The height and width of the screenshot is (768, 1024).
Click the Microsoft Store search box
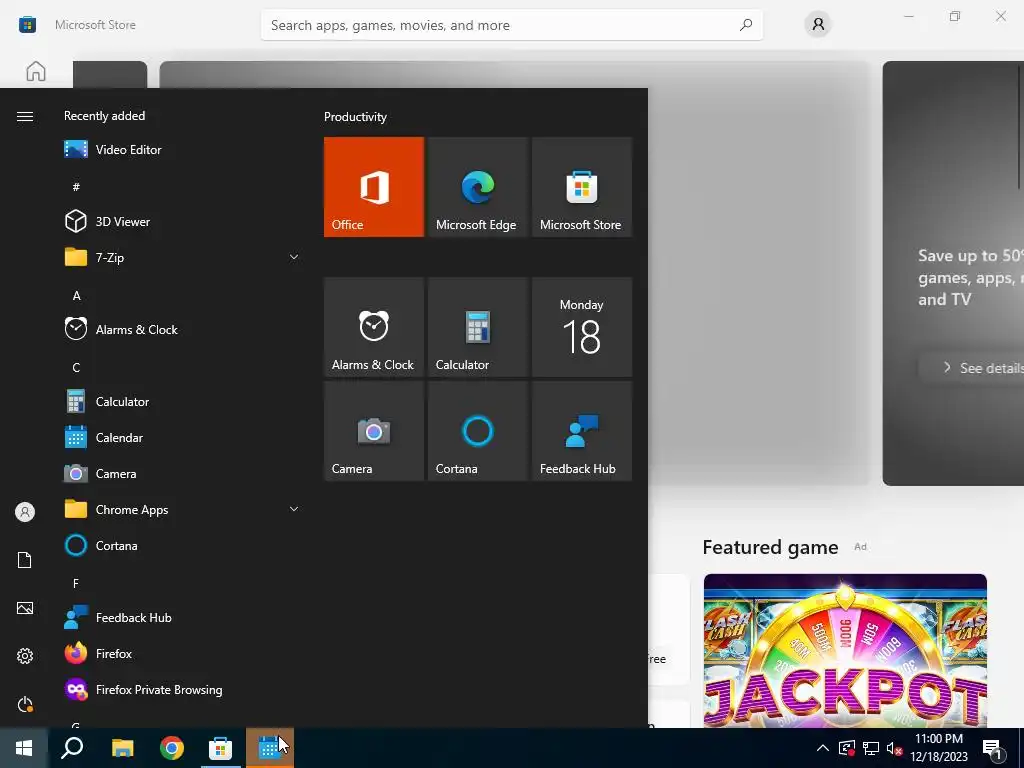511,25
